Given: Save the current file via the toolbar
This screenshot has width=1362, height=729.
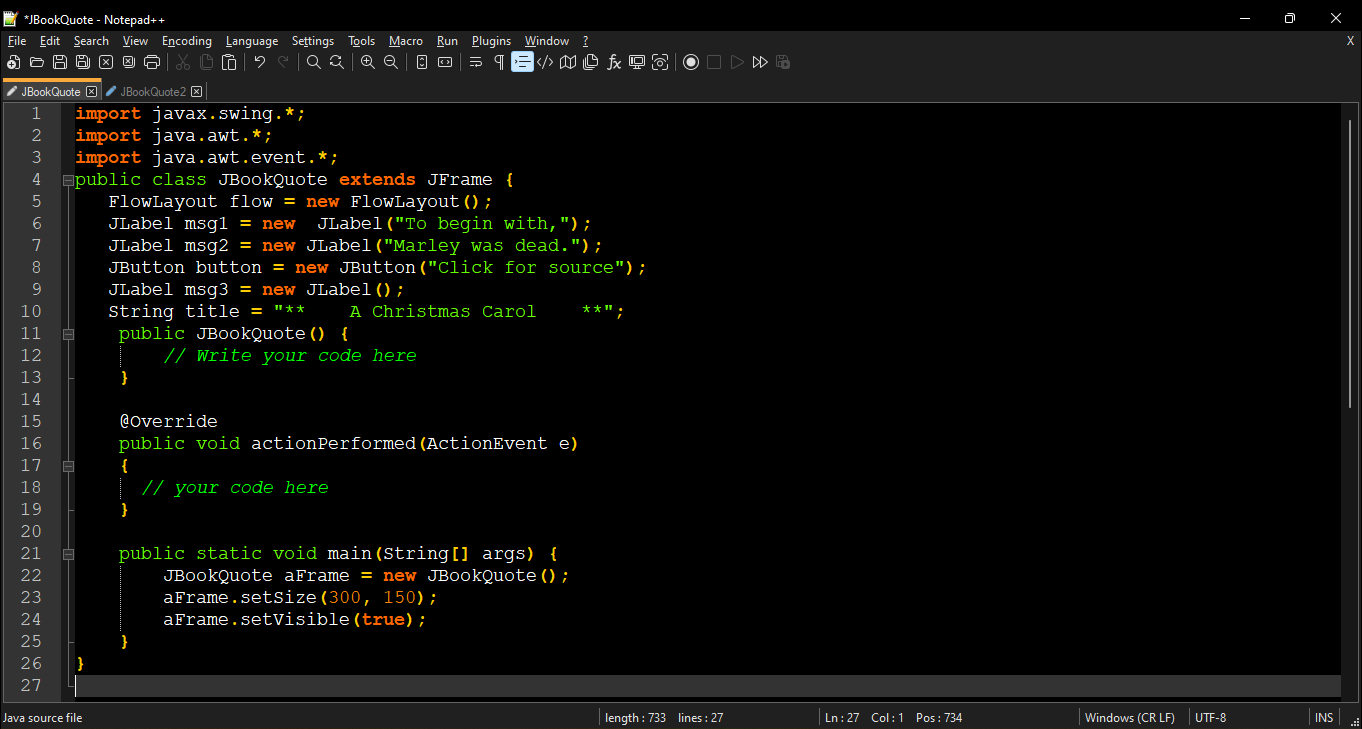Looking at the screenshot, I should click(x=60, y=62).
